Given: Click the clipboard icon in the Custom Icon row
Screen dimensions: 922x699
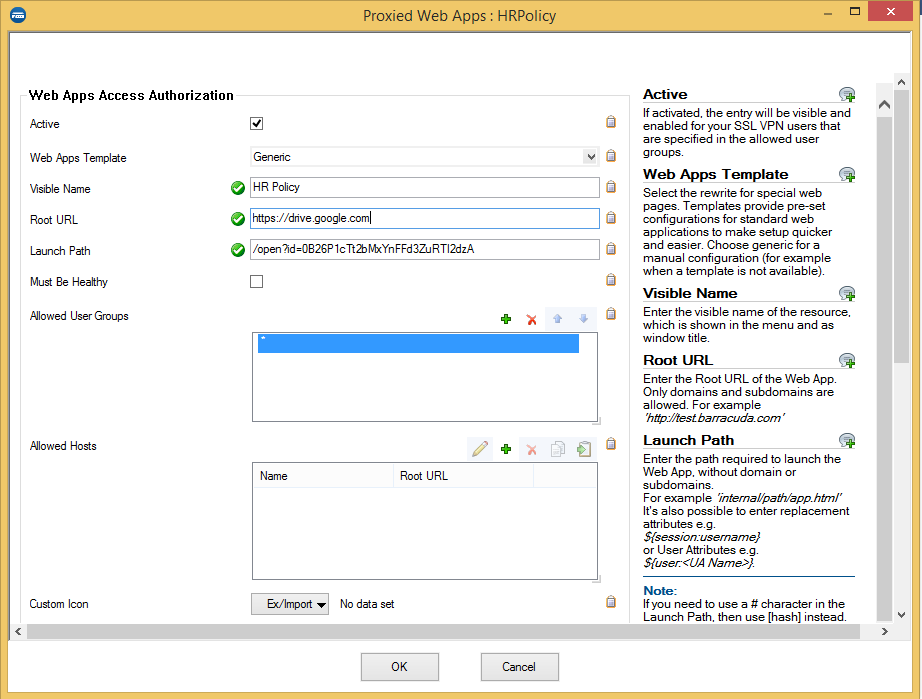Looking at the screenshot, I should tap(611, 601).
